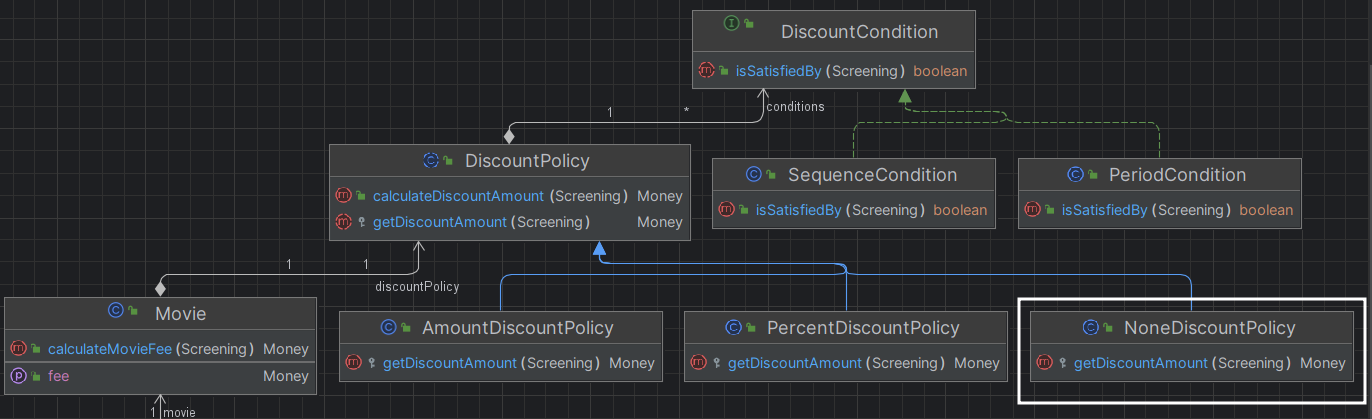Click isSatisfiedBy method name in SequenceCondition
Image resolution: width=1372 pixels, height=419 pixels.
[x=801, y=210]
